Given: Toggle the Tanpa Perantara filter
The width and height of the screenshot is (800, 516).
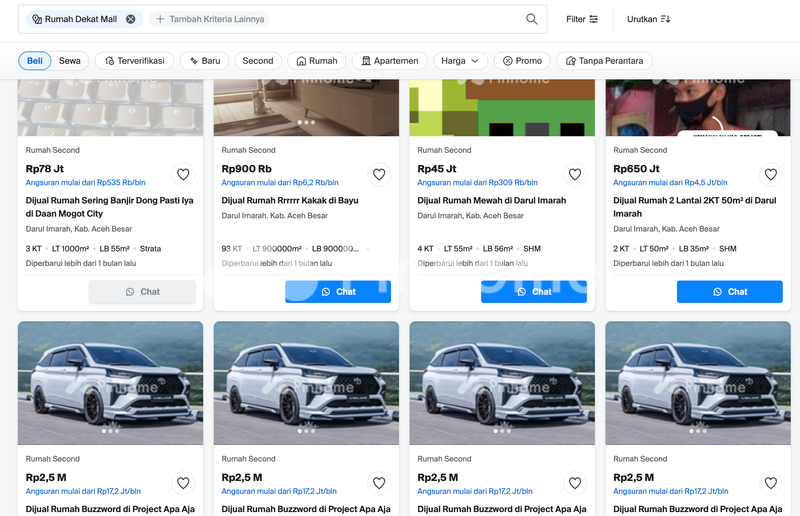Looking at the screenshot, I should click(604, 61).
